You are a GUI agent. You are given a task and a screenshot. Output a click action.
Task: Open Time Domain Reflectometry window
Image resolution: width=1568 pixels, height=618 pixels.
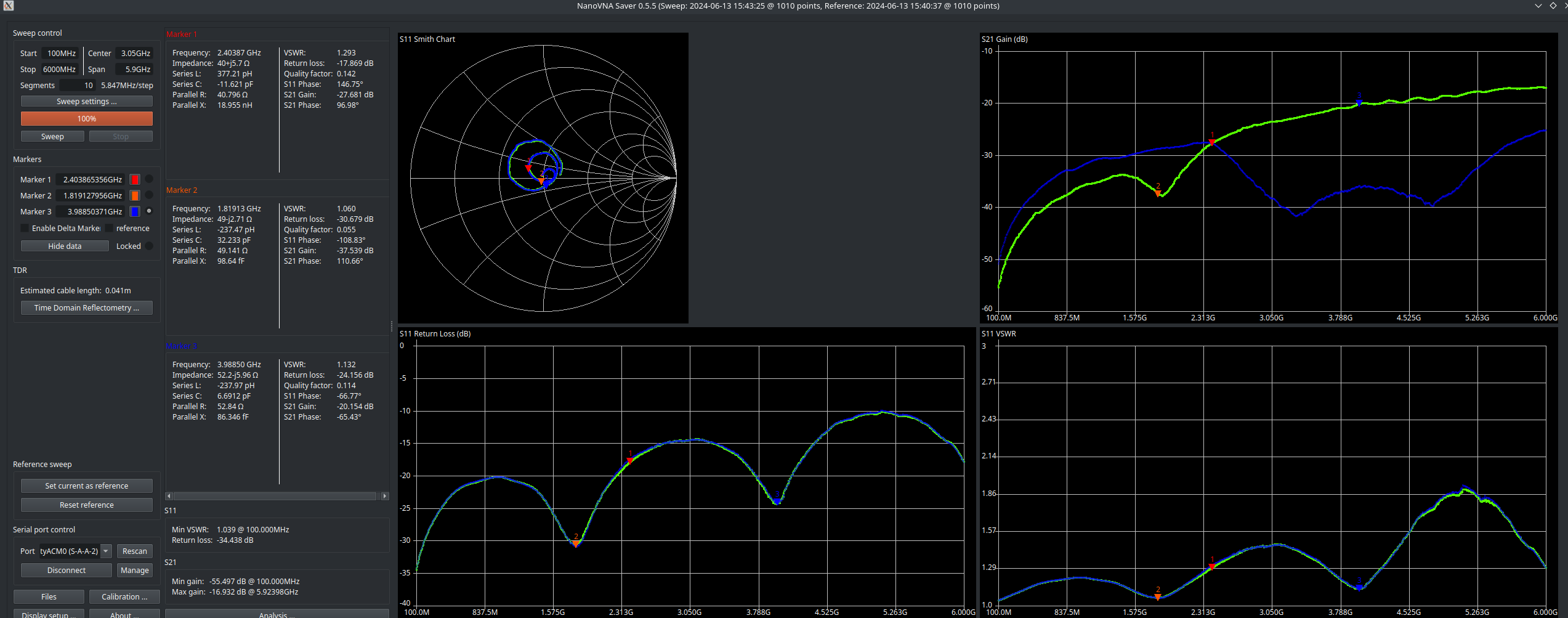click(87, 307)
